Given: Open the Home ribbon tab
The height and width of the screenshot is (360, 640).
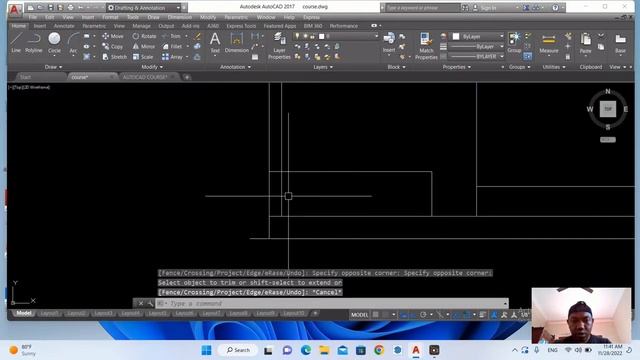Looking at the screenshot, I should (18, 26).
